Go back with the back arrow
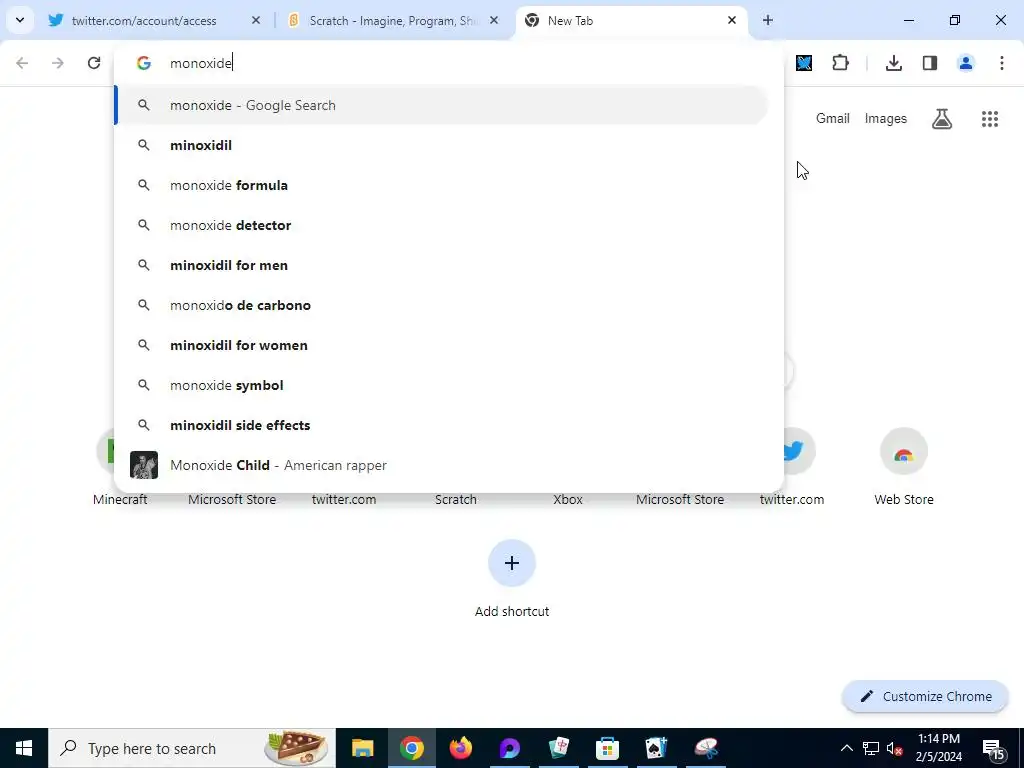The image size is (1024, 768). tap(22, 63)
